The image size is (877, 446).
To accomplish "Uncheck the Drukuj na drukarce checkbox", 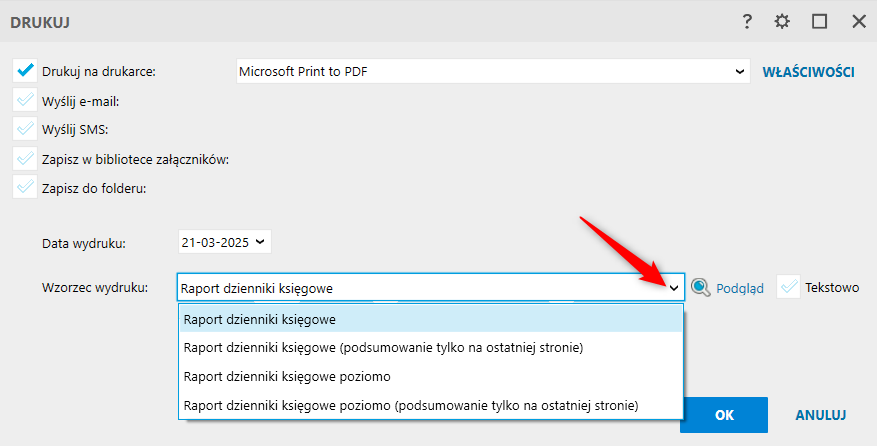I will click(x=25, y=71).
